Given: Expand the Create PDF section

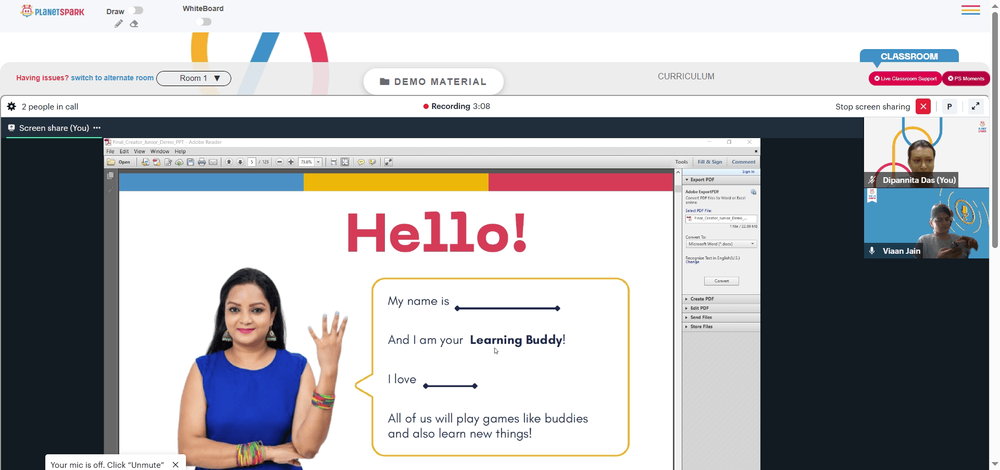Looking at the screenshot, I should 721,298.
